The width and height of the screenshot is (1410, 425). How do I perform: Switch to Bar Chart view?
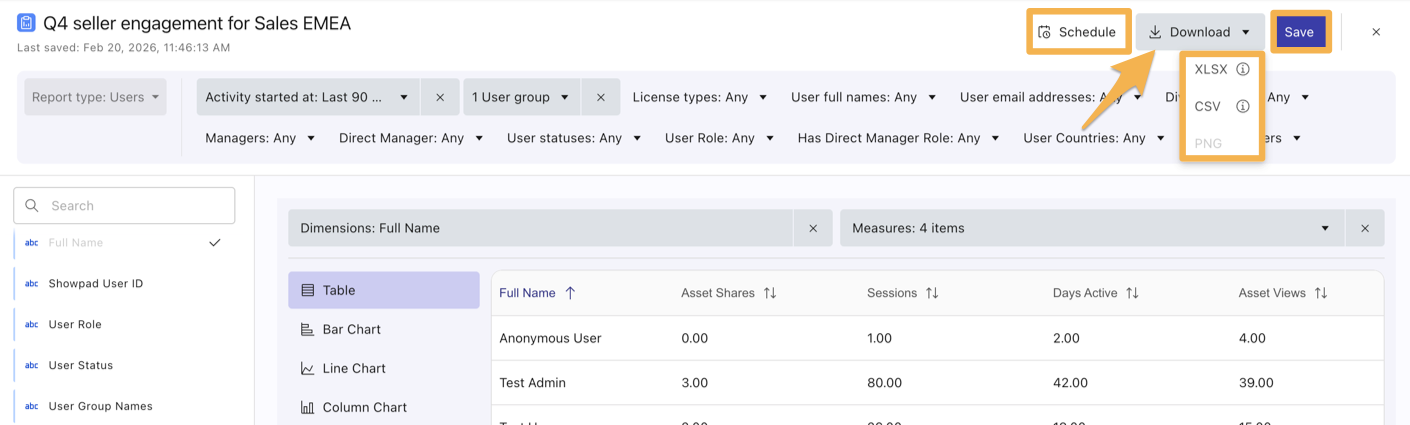(x=351, y=329)
